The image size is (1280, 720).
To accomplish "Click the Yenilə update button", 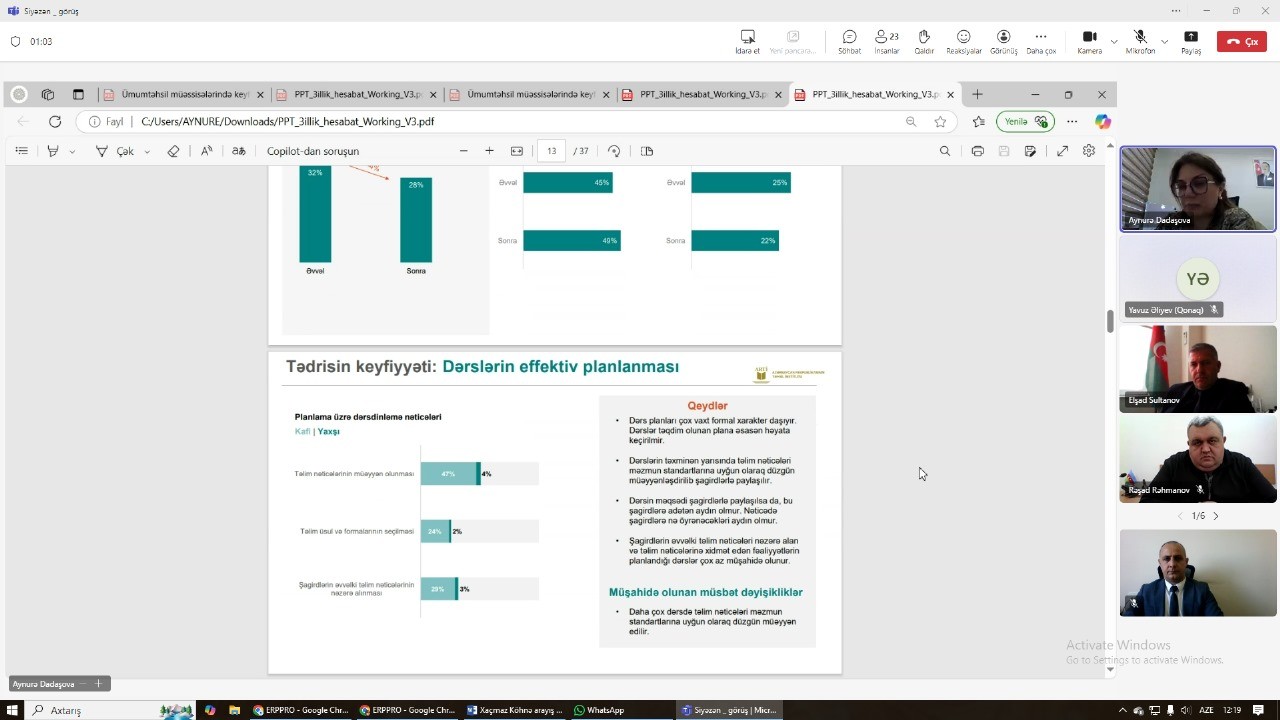I will pyautogui.click(x=1025, y=122).
